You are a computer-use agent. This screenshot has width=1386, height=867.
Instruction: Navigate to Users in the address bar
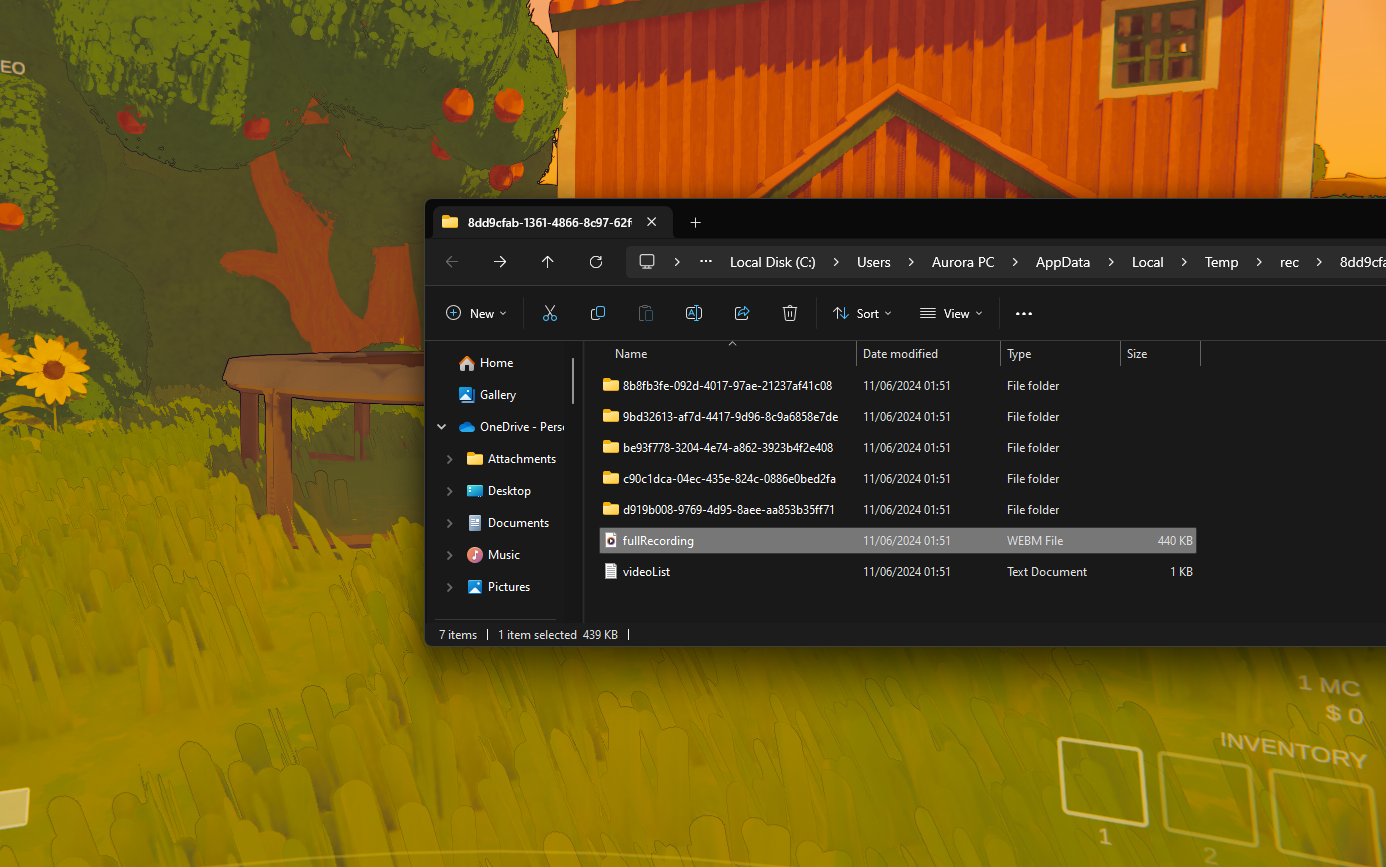point(873,262)
